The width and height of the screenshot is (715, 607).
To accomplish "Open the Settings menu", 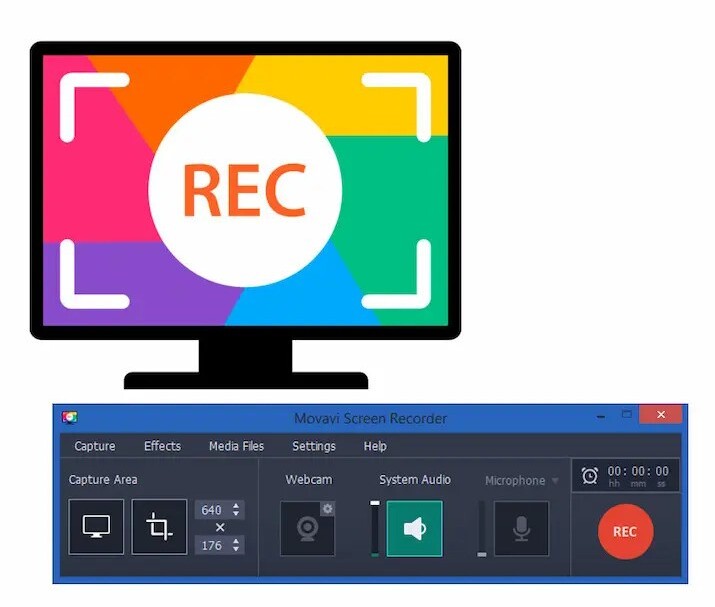I will 314,446.
